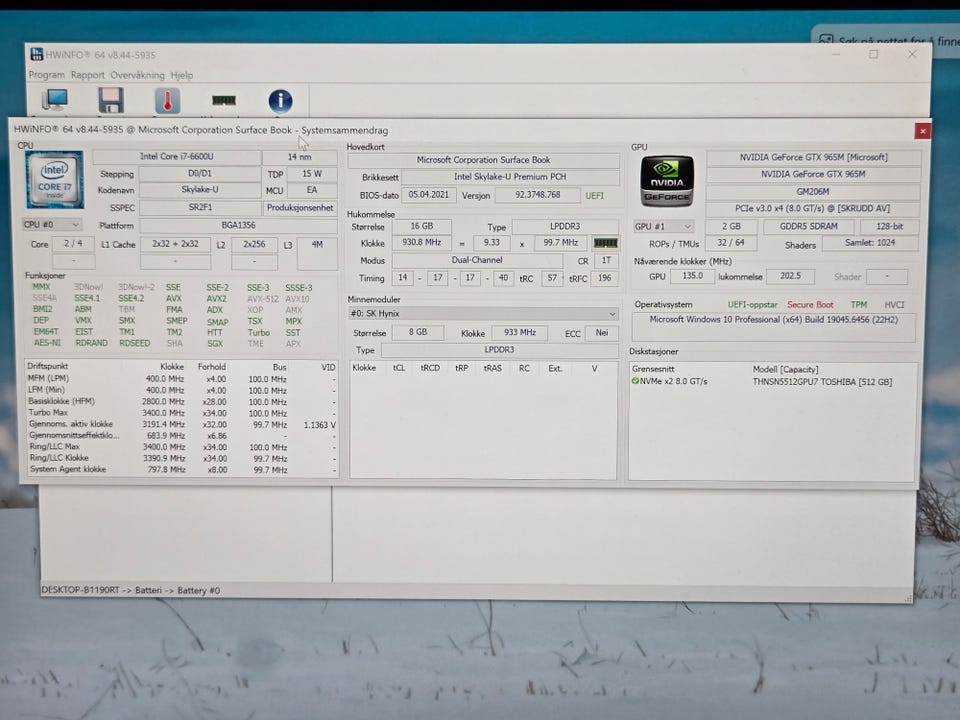960x720 pixels.
Task: Click the green UEFI label
Action: tap(594, 195)
